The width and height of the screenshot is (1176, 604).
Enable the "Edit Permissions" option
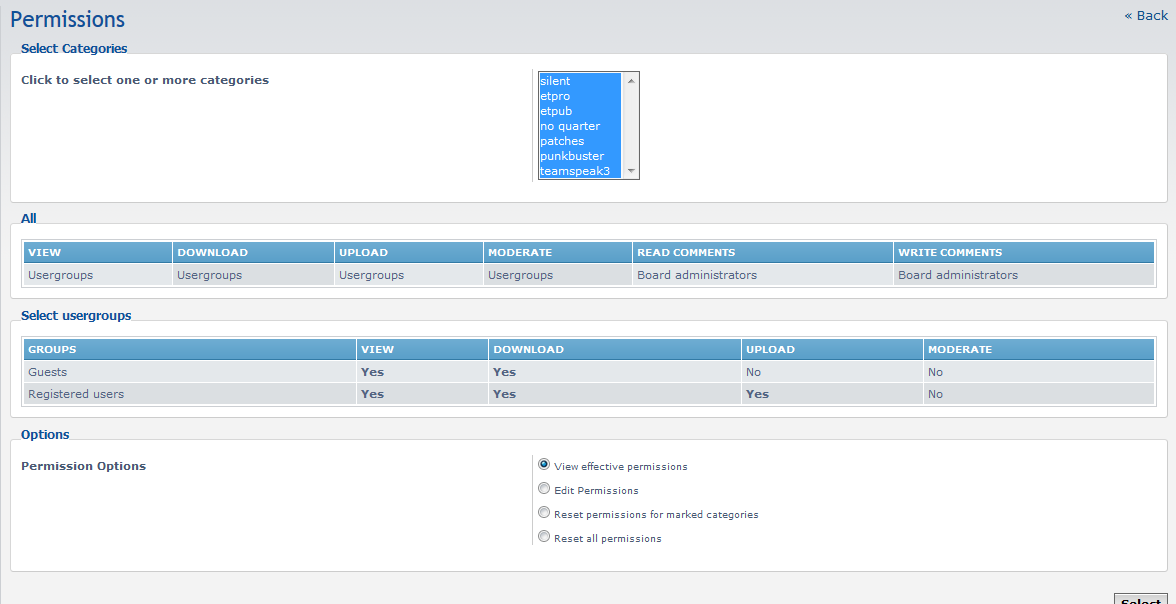pyautogui.click(x=544, y=488)
